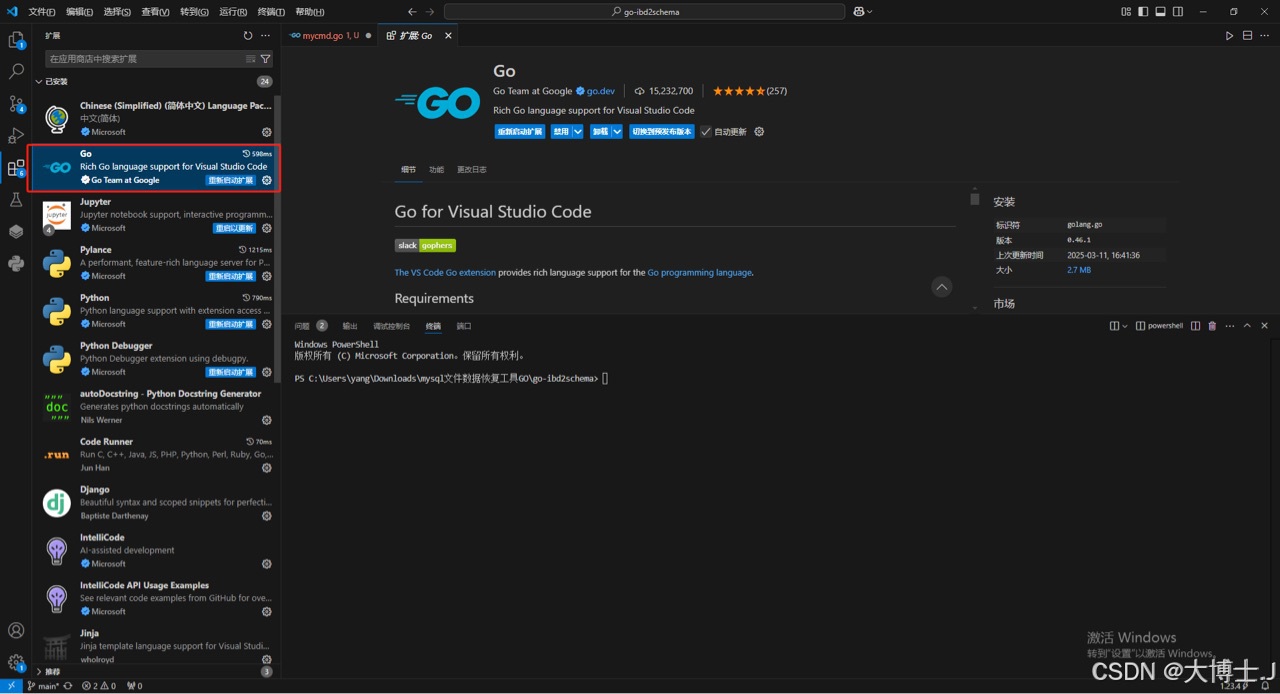Maximize the terminal panel size
Viewport: 1280px width, 694px height.
[x=1246, y=326]
